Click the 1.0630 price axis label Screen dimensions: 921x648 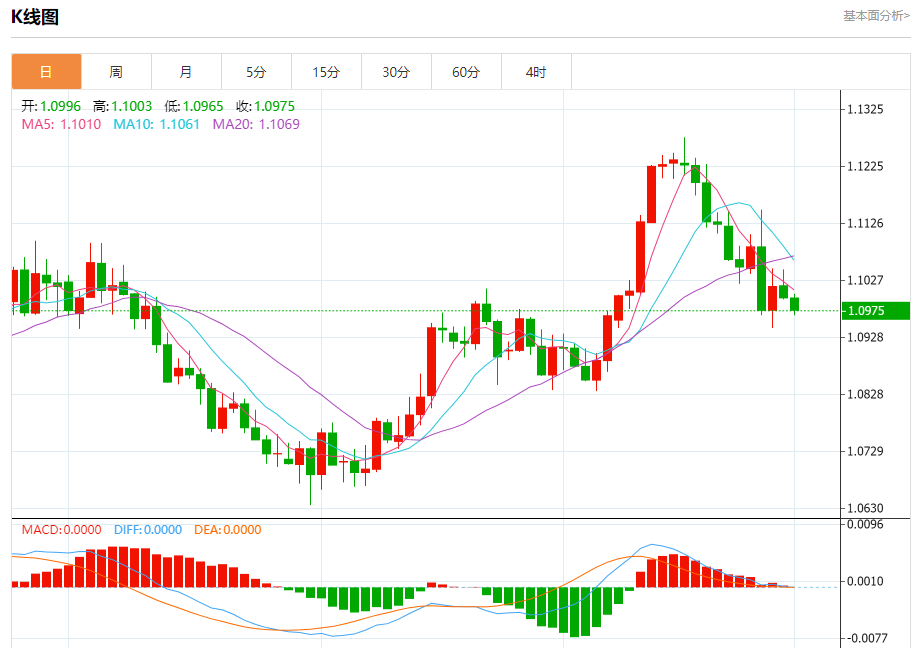point(865,508)
